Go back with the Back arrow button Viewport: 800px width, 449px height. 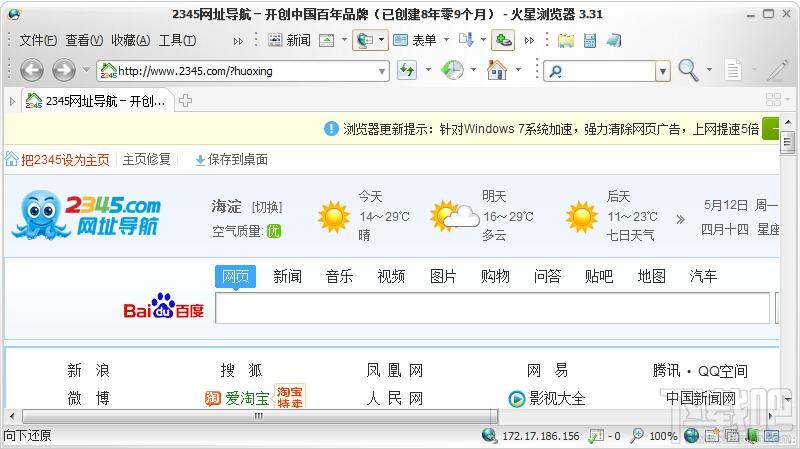pyautogui.click(x=32, y=70)
